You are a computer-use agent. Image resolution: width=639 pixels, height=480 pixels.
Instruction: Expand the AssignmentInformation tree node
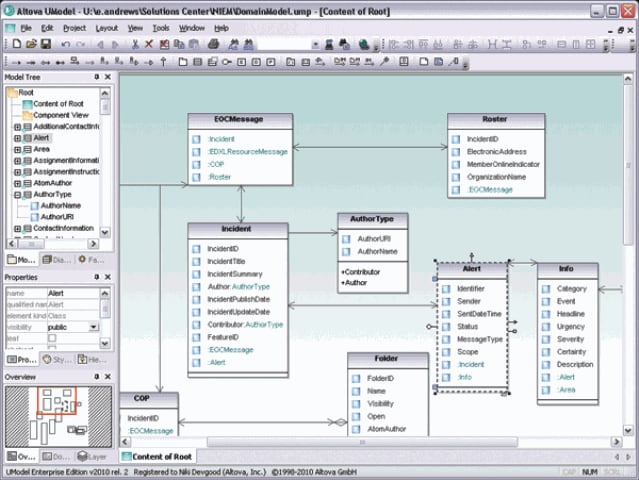(x=18, y=161)
